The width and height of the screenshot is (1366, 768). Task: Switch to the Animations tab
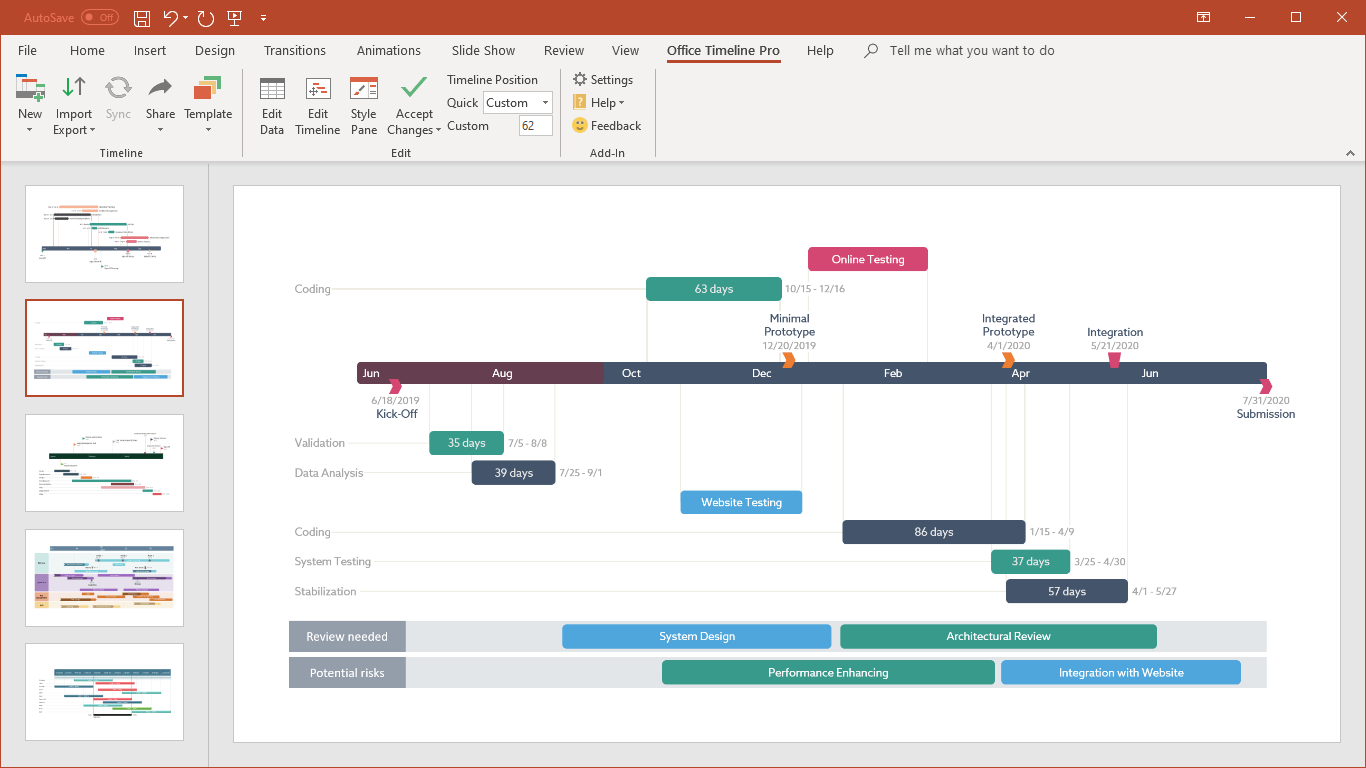coord(388,51)
